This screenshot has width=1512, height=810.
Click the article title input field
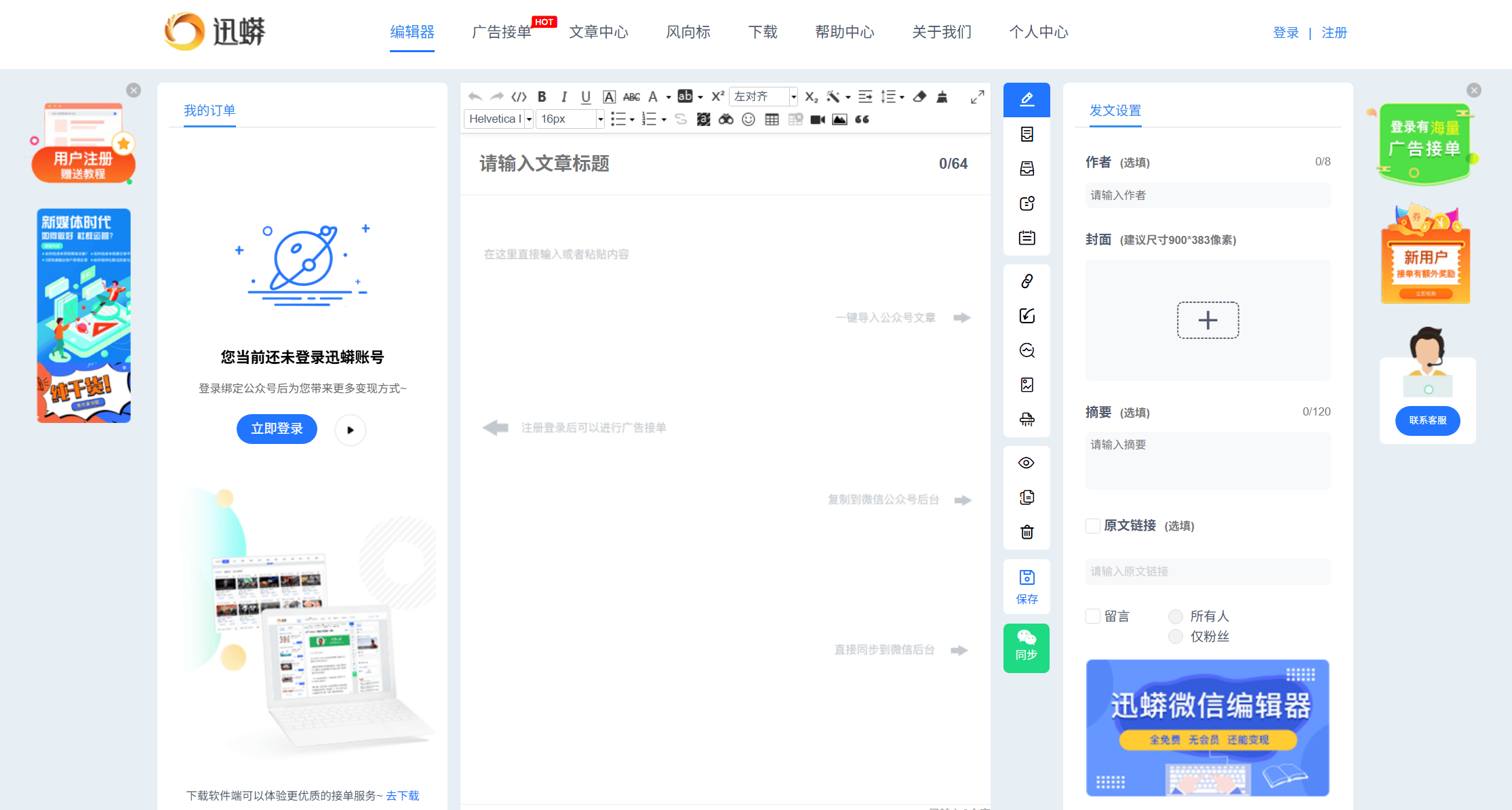(x=702, y=163)
